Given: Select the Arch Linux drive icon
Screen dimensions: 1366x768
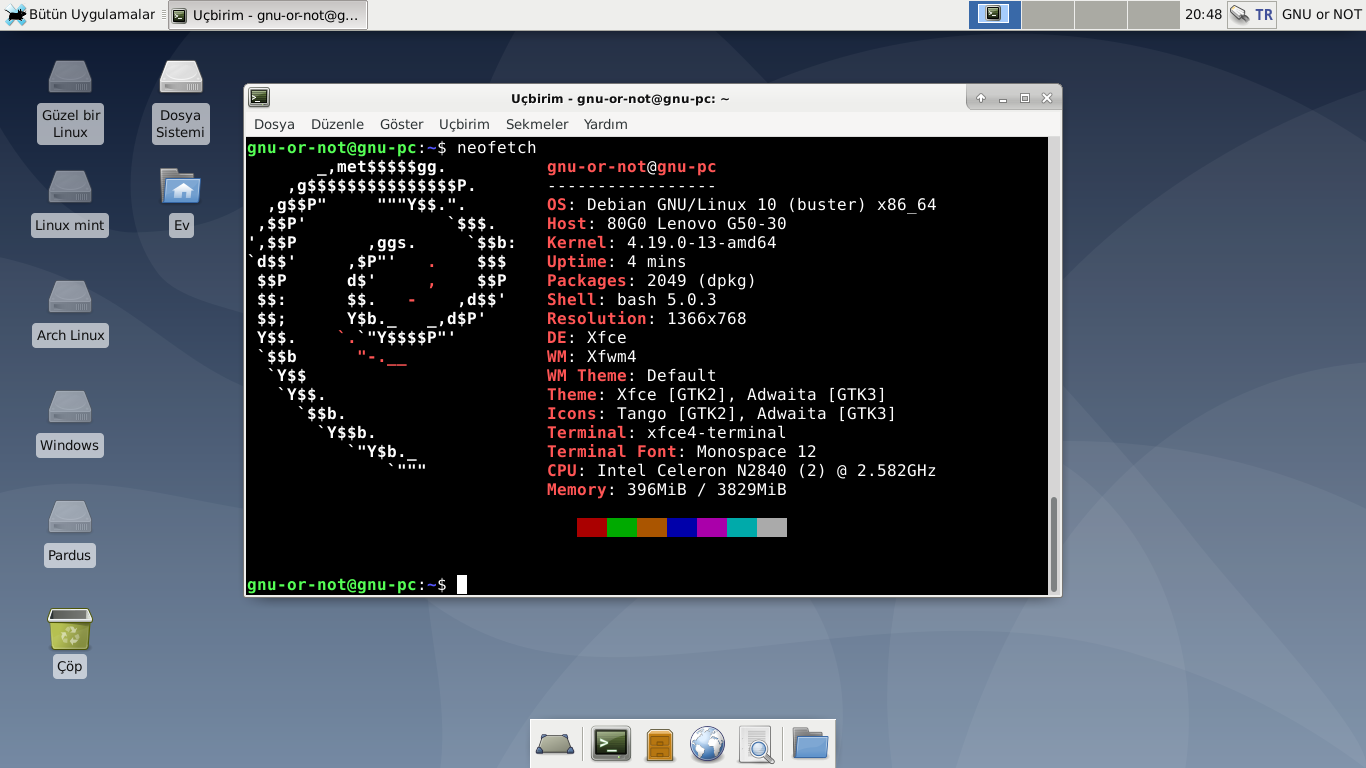Looking at the screenshot, I should (x=70, y=297).
